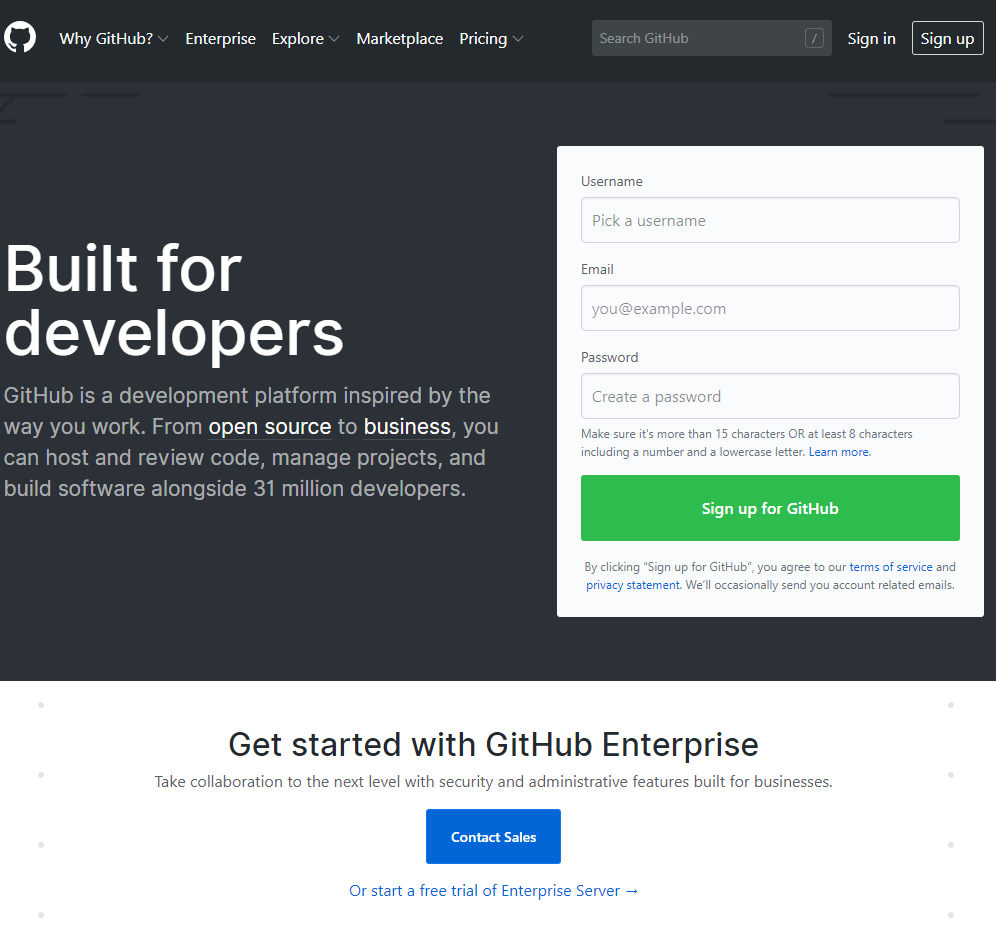Click the Sign up header button
The height and width of the screenshot is (928, 996).
947,38
